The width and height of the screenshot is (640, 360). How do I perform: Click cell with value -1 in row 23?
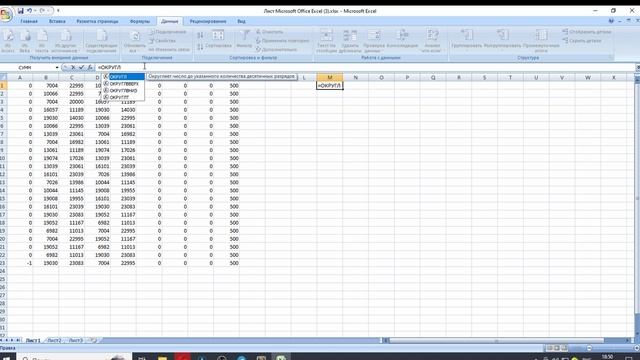click(x=20, y=263)
